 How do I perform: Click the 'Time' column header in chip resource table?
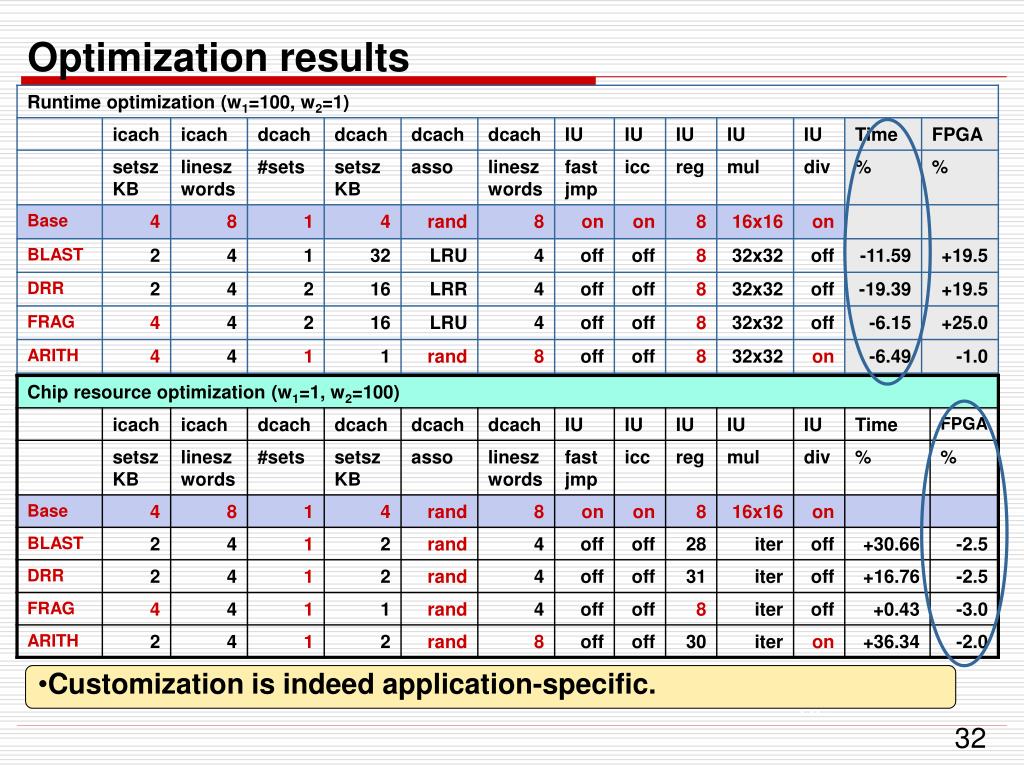tap(876, 424)
